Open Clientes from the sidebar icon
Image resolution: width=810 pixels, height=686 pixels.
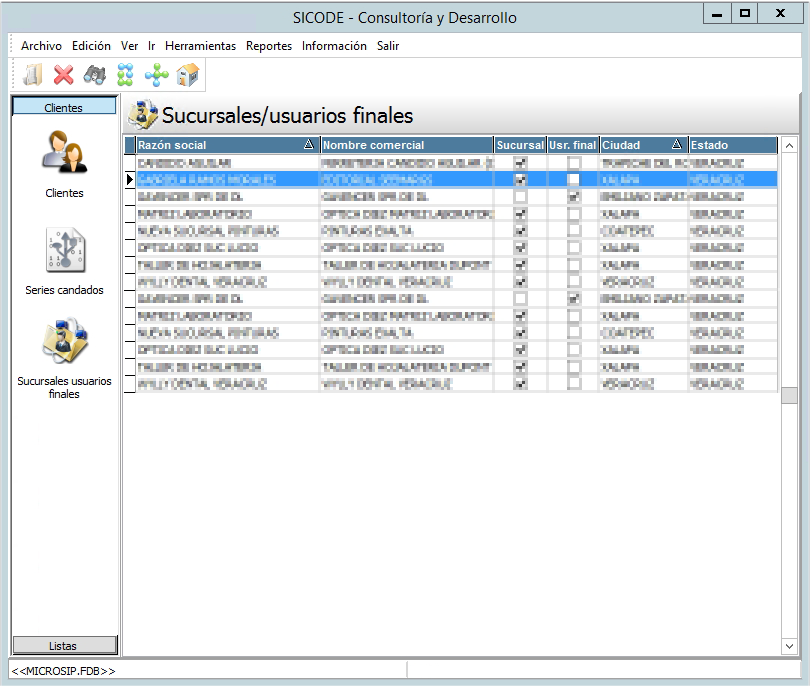64,152
